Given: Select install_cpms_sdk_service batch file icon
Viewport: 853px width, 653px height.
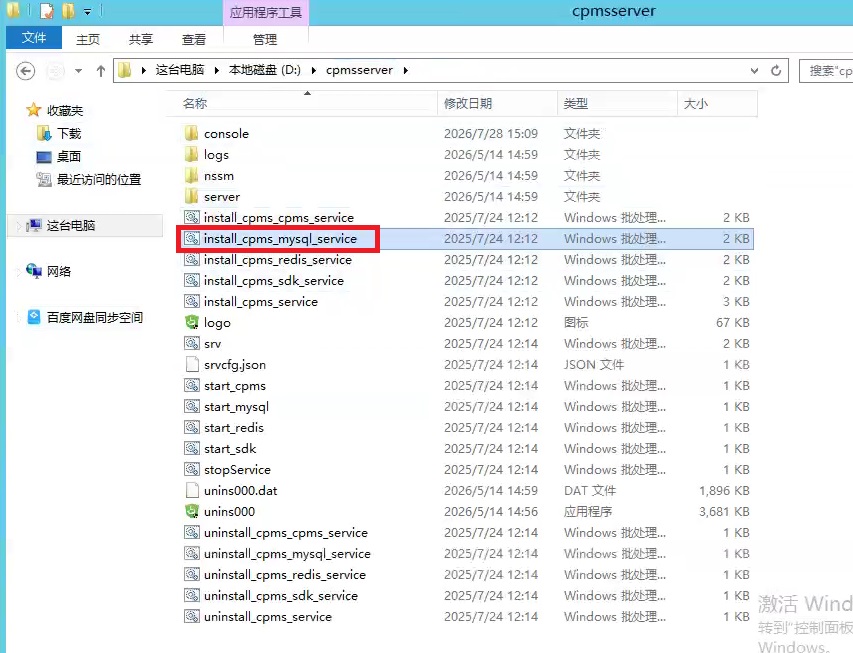Looking at the screenshot, I should pyautogui.click(x=191, y=281).
